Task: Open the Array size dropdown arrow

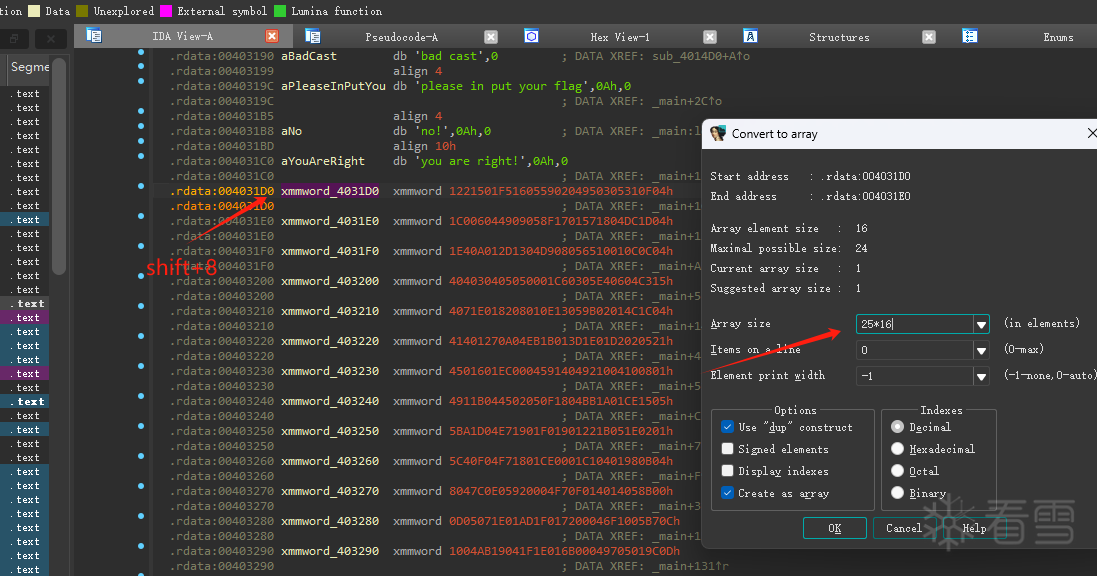Action: pos(981,324)
